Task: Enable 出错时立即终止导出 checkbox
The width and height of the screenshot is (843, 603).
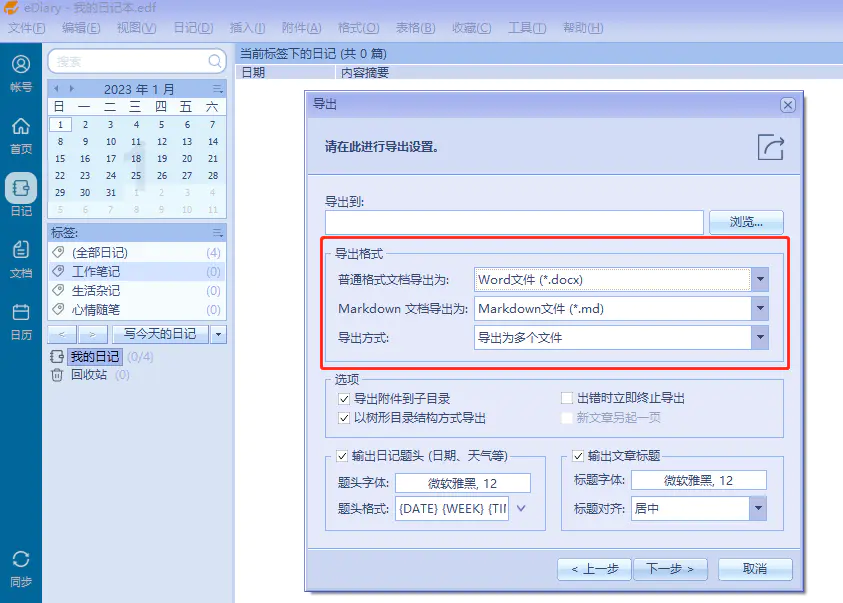Action: tap(567, 398)
